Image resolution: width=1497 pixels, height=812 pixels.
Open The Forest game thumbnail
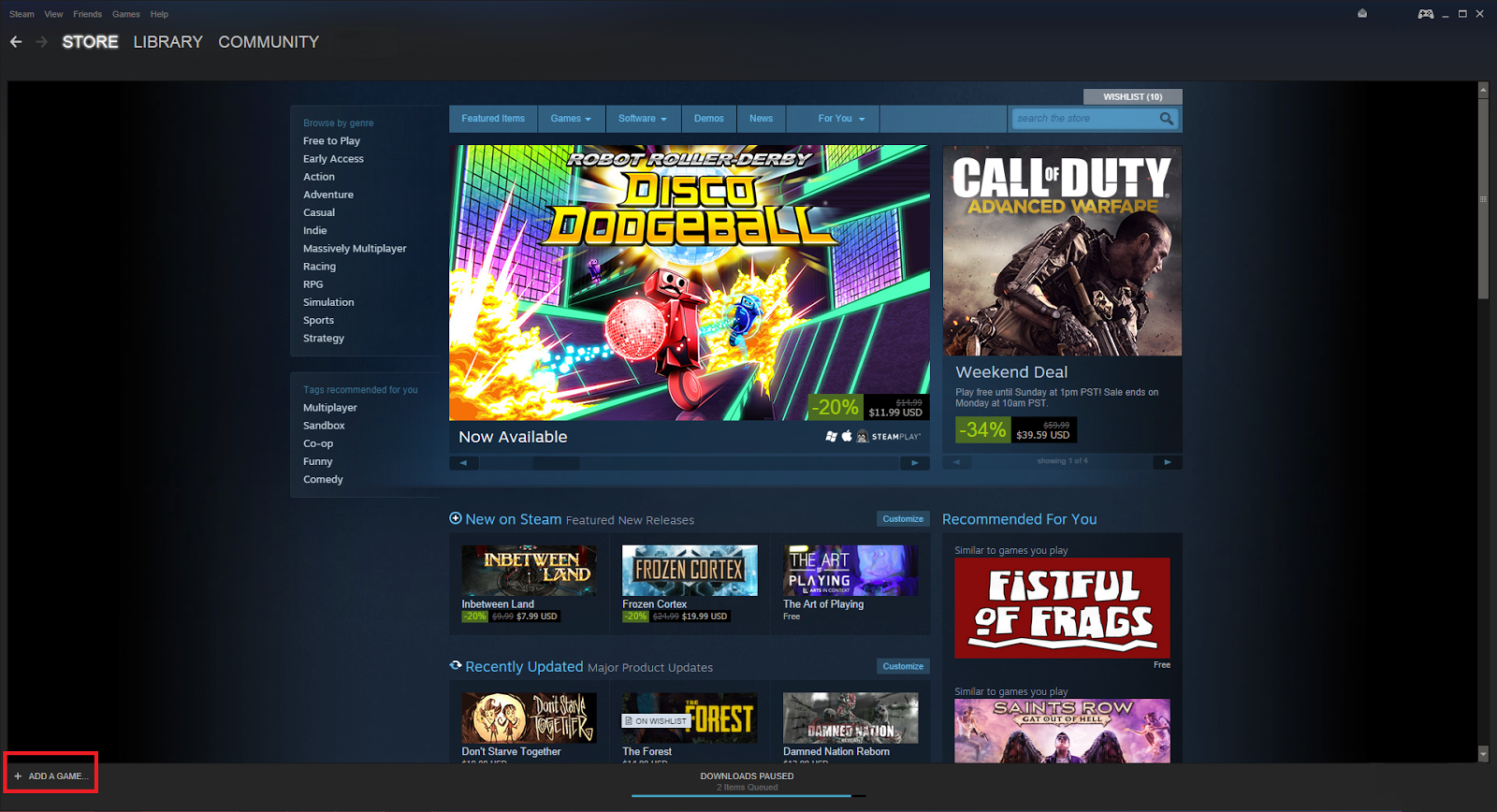pyautogui.click(x=690, y=718)
